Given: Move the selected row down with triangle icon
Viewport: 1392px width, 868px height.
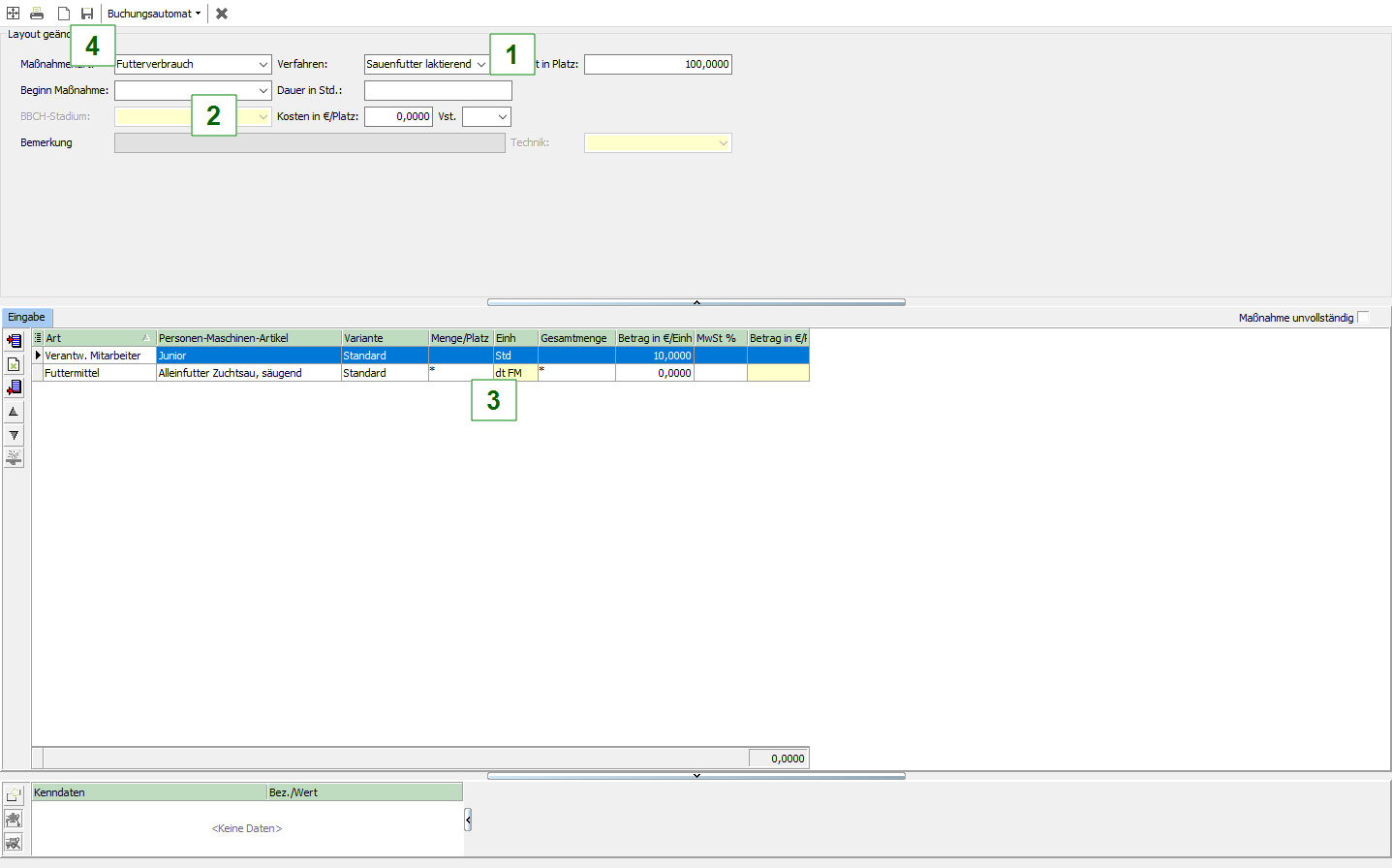Looking at the screenshot, I should click(x=14, y=435).
